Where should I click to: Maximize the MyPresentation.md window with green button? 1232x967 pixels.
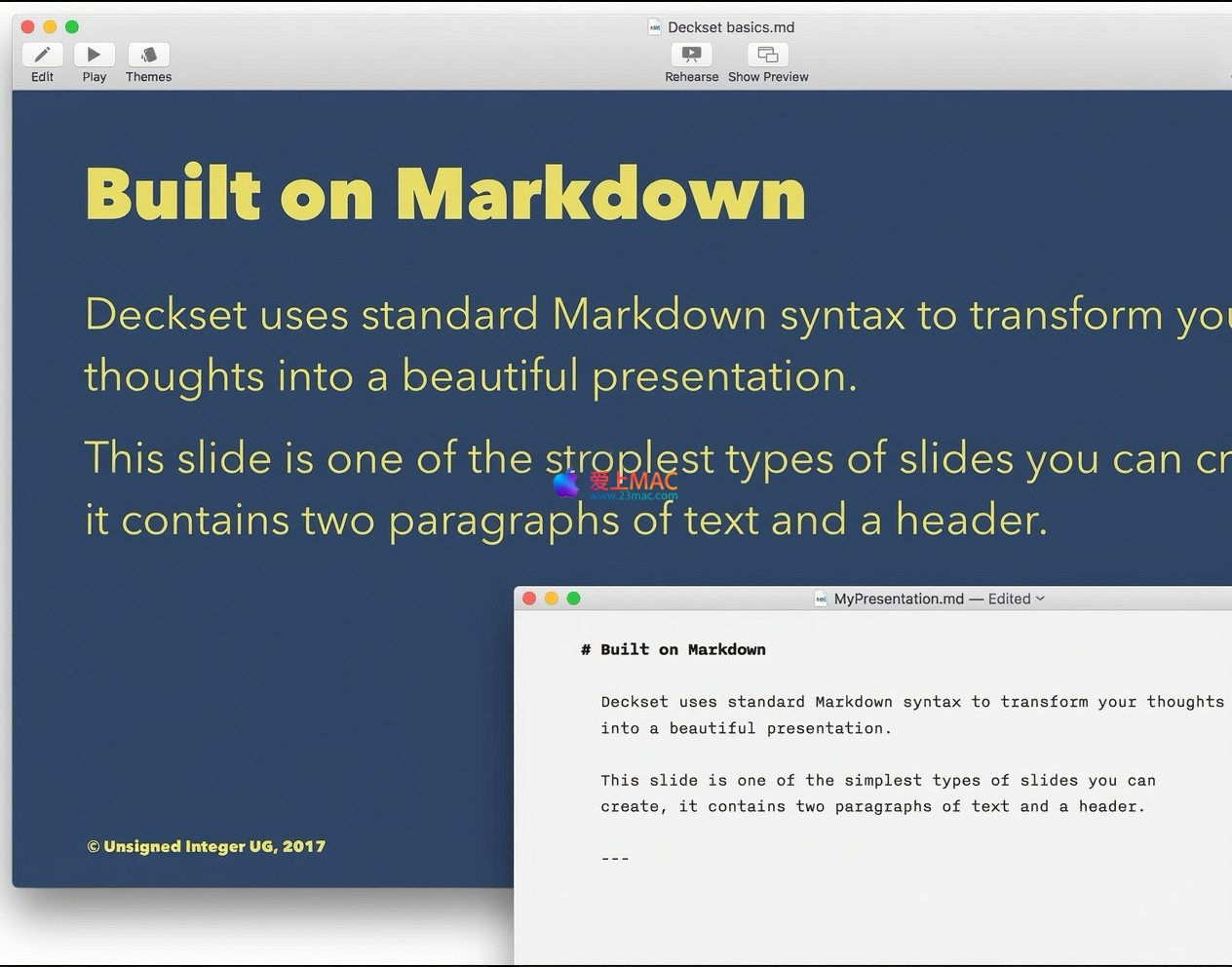pyautogui.click(x=573, y=599)
